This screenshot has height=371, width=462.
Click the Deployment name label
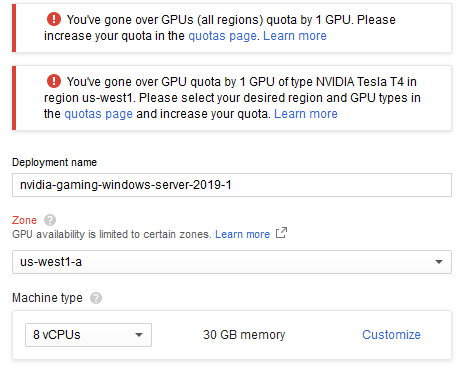[x=54, y=162]
